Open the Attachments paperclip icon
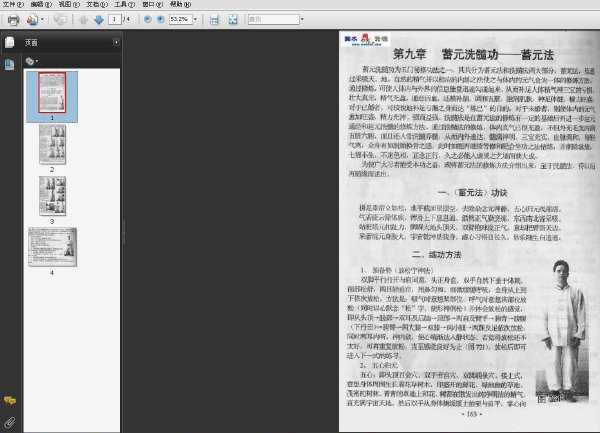The height and width of the screenshot is (433, 600). pos(10,422)
